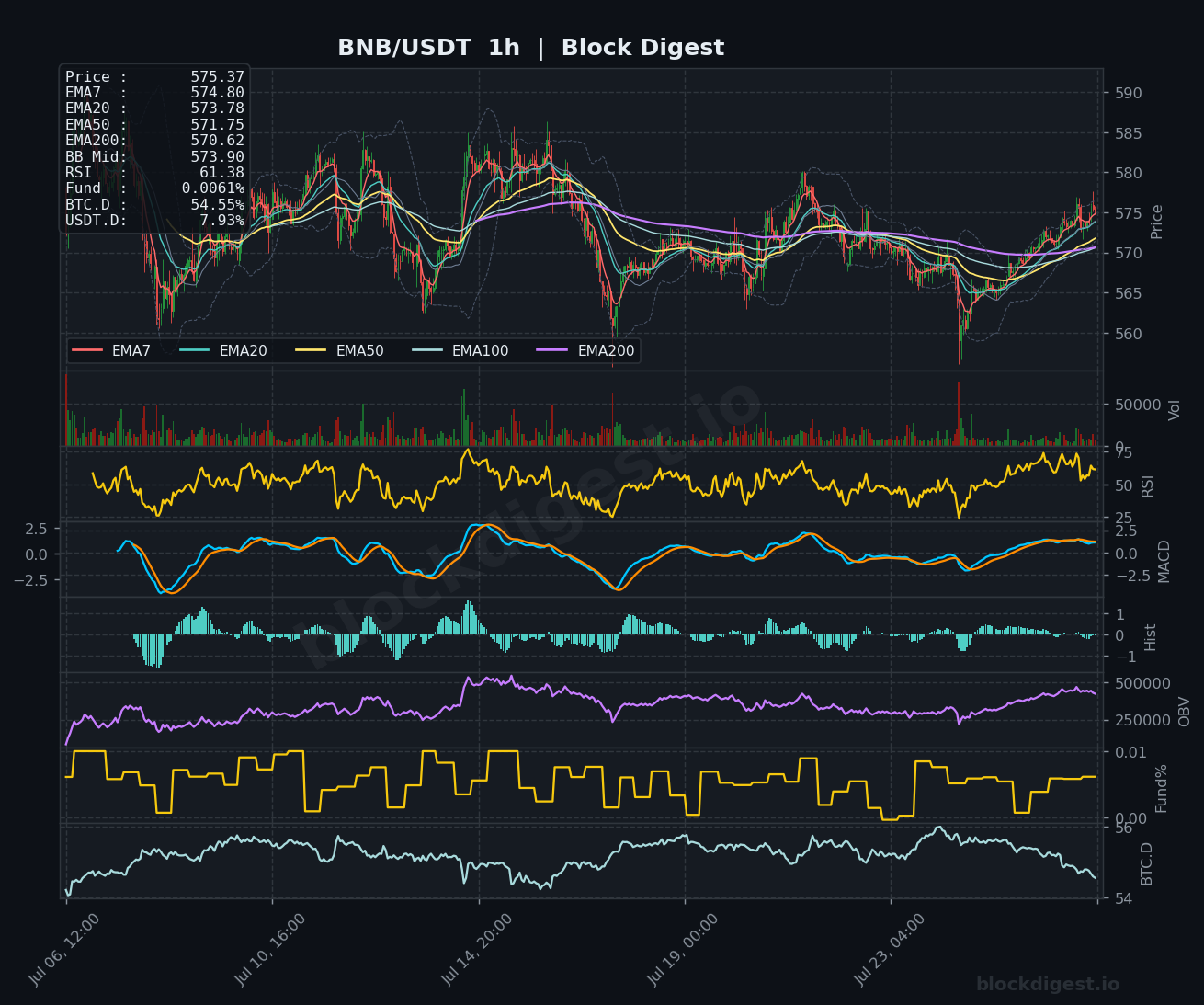Image resolution: width=1204 pixels, height=1005 pixels.
Task: Click the Jul 14, 20:00 time label
Action: [476, 950]
